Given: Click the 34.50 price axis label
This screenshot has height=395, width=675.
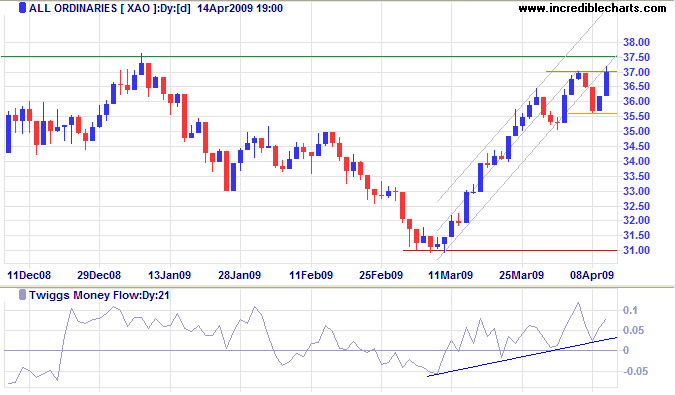Looking at the screenshot, I should tap(636, 146).
